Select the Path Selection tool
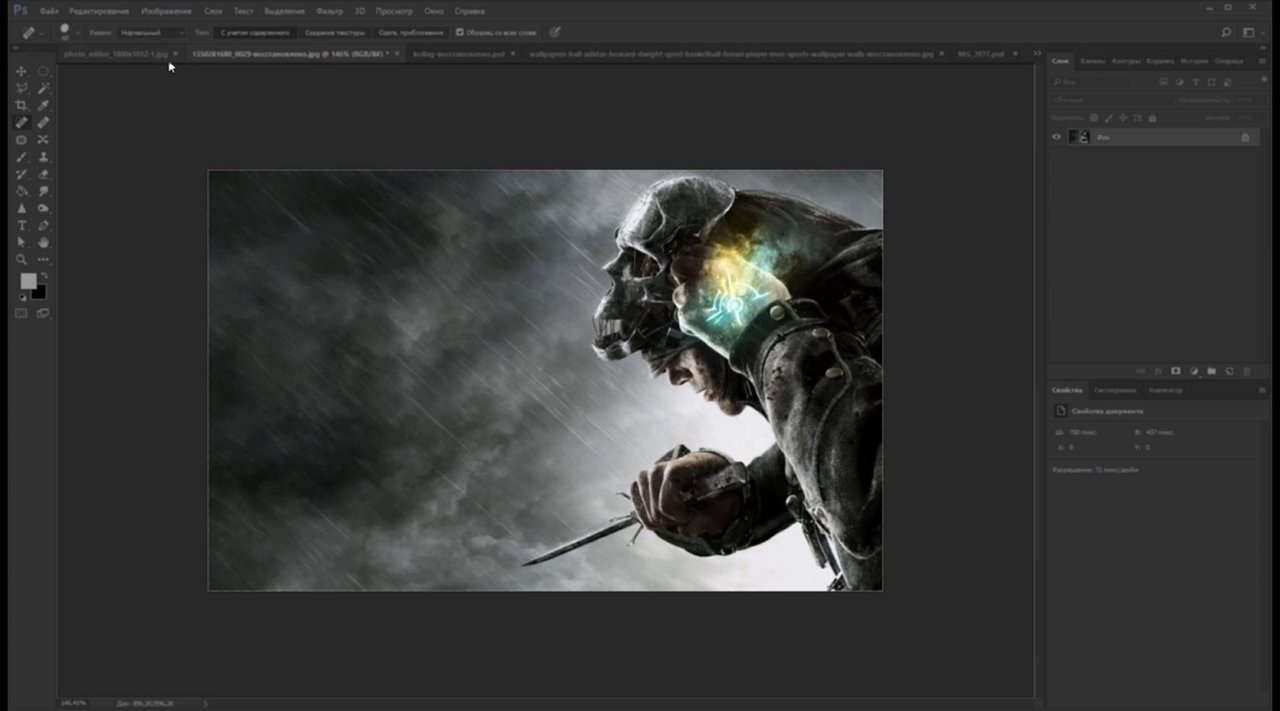This screenshot has width=1280, height=711. (21, 242)
